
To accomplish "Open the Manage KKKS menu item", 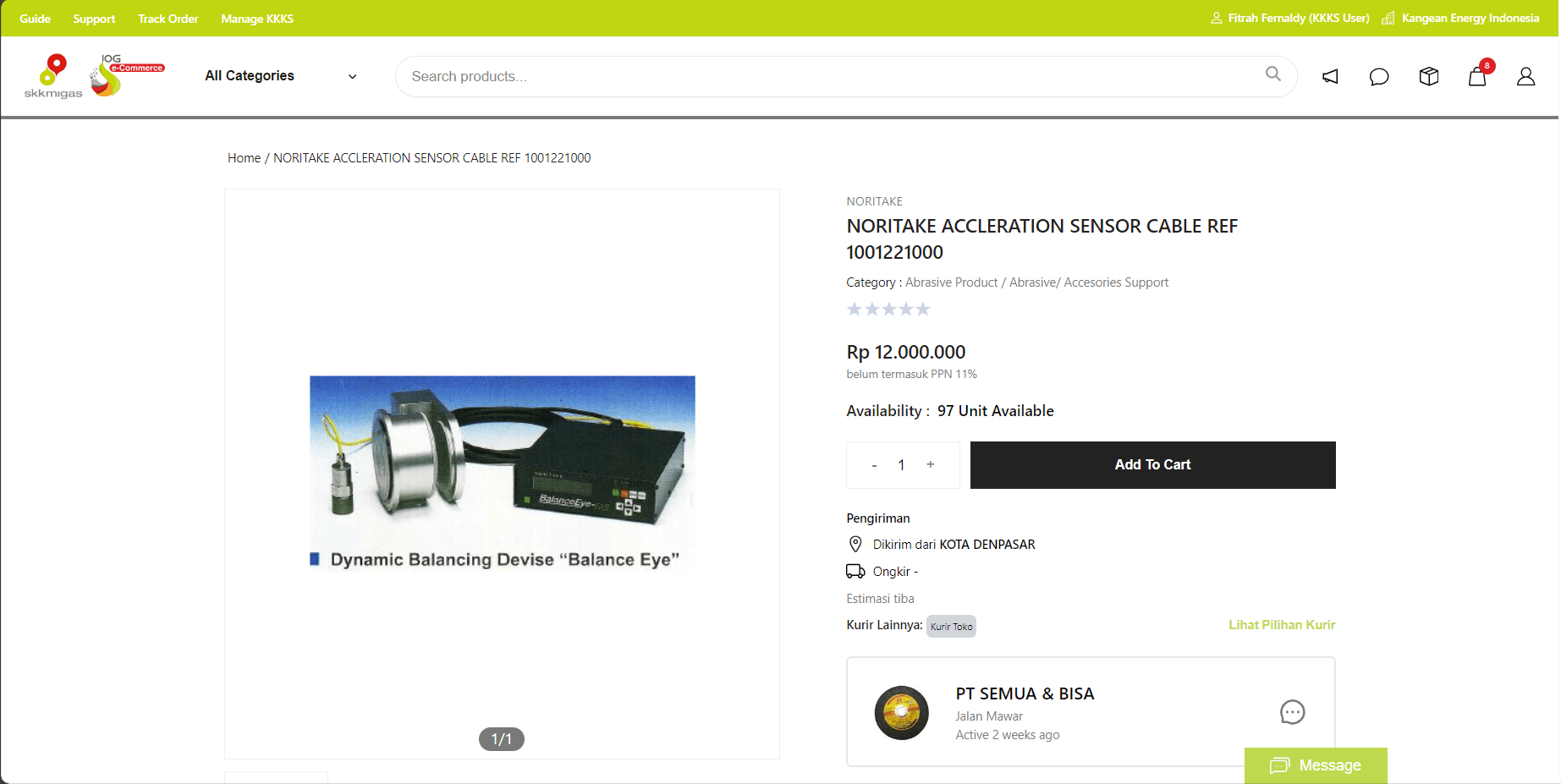I will 257,19.
